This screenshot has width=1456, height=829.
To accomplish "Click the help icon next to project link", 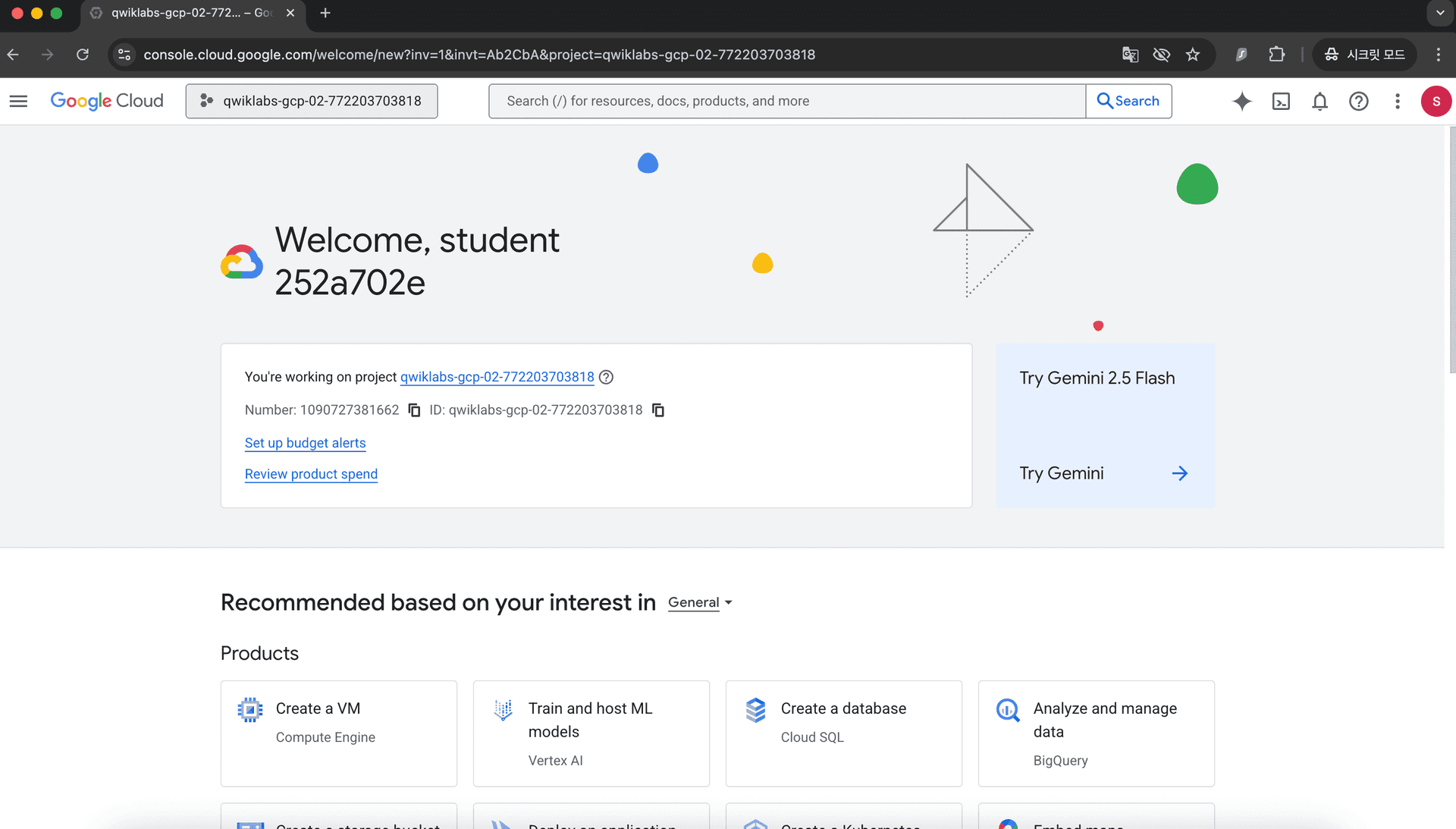I will pos(606,377).
